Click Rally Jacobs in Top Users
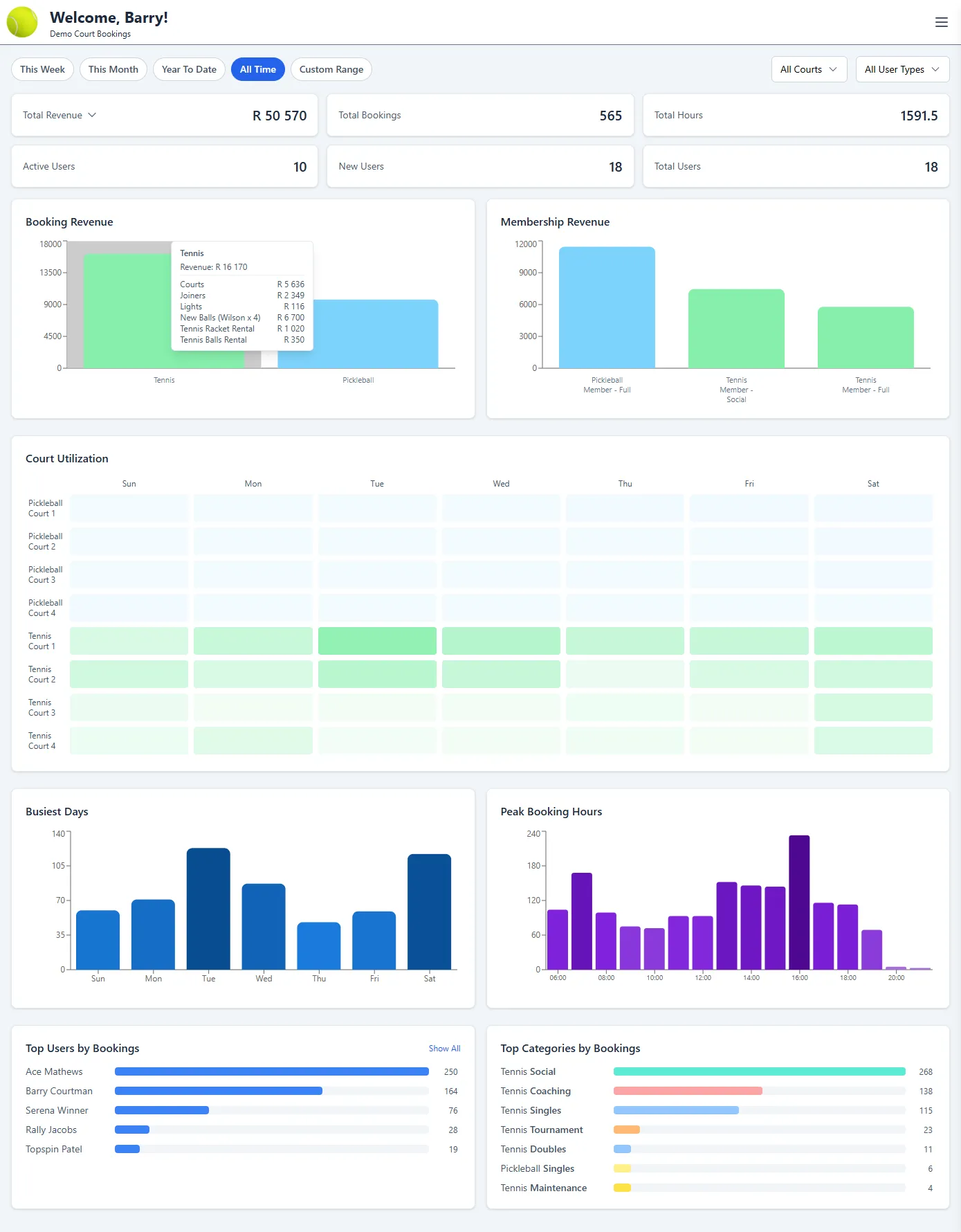Screen dimensions: 961x1232 point(51,1130)
